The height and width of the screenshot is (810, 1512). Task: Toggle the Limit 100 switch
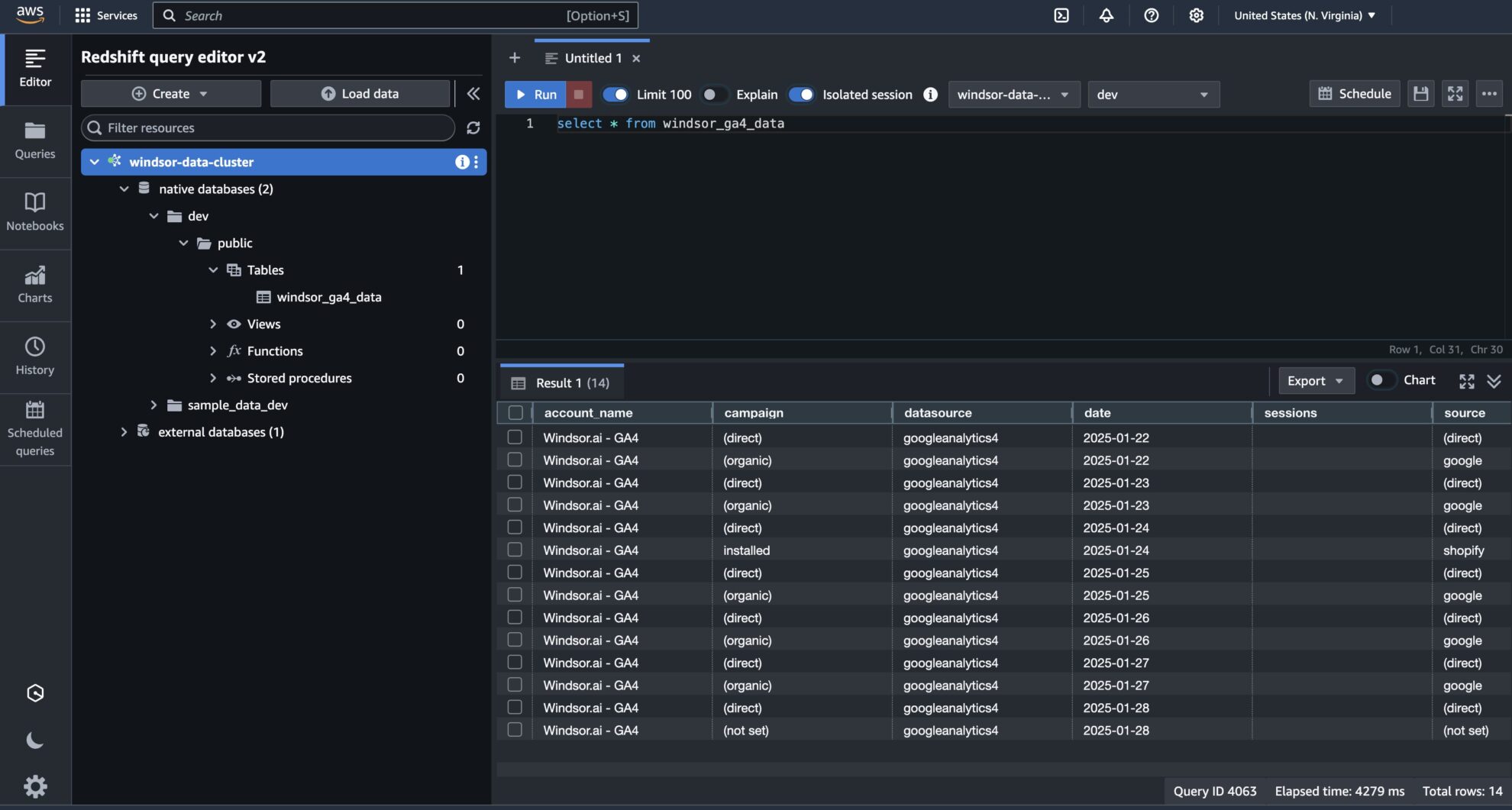click(x=615, y=94)
